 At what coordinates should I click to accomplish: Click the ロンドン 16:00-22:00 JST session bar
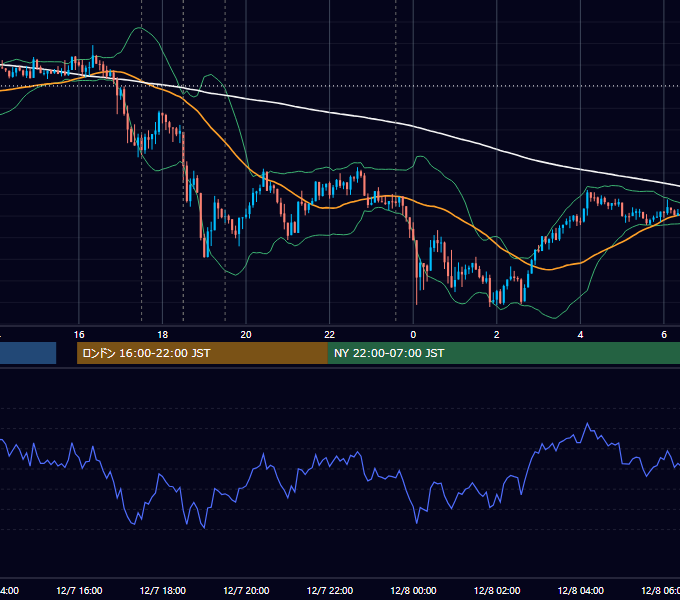point(202,353)
